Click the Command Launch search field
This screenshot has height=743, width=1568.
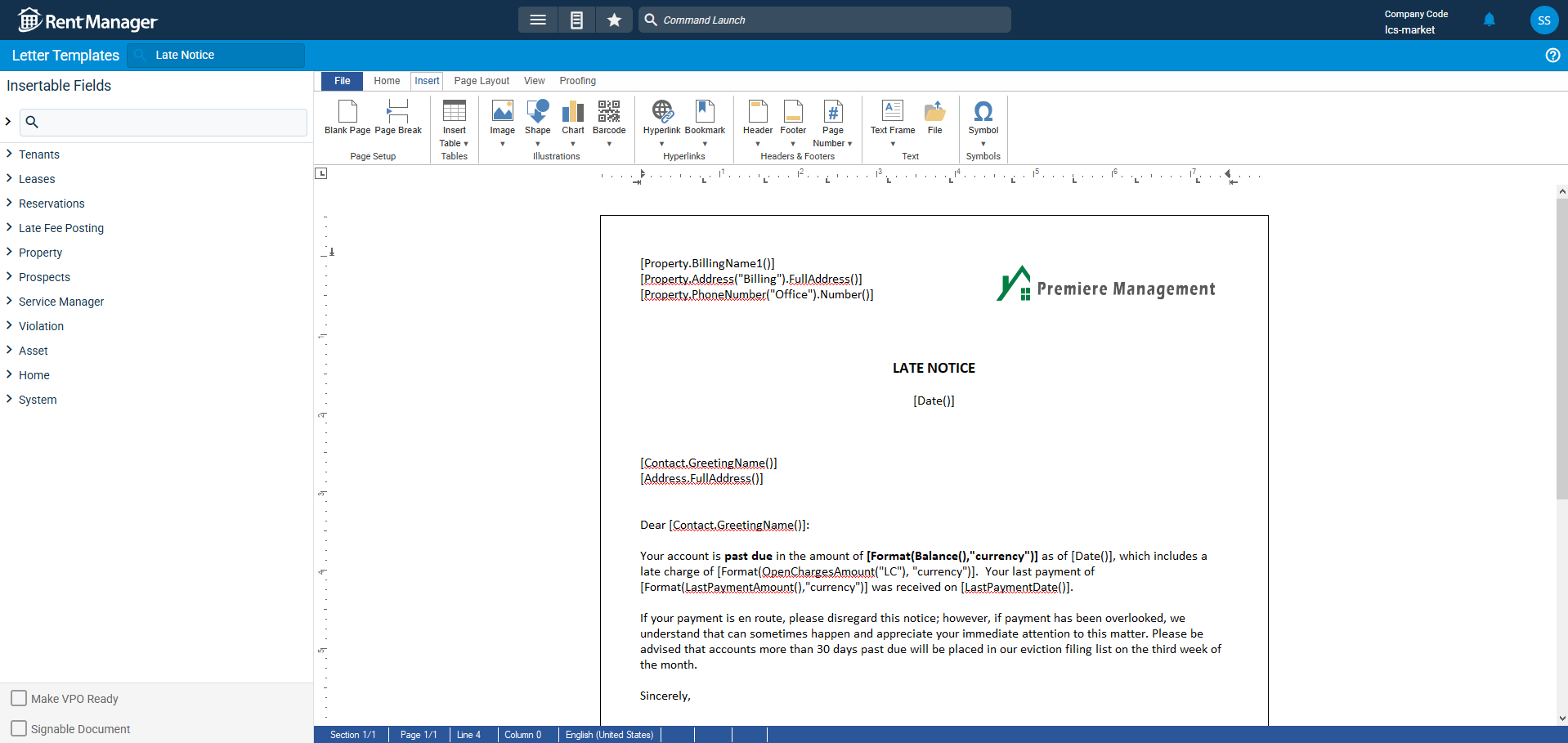tap(824, 19)
